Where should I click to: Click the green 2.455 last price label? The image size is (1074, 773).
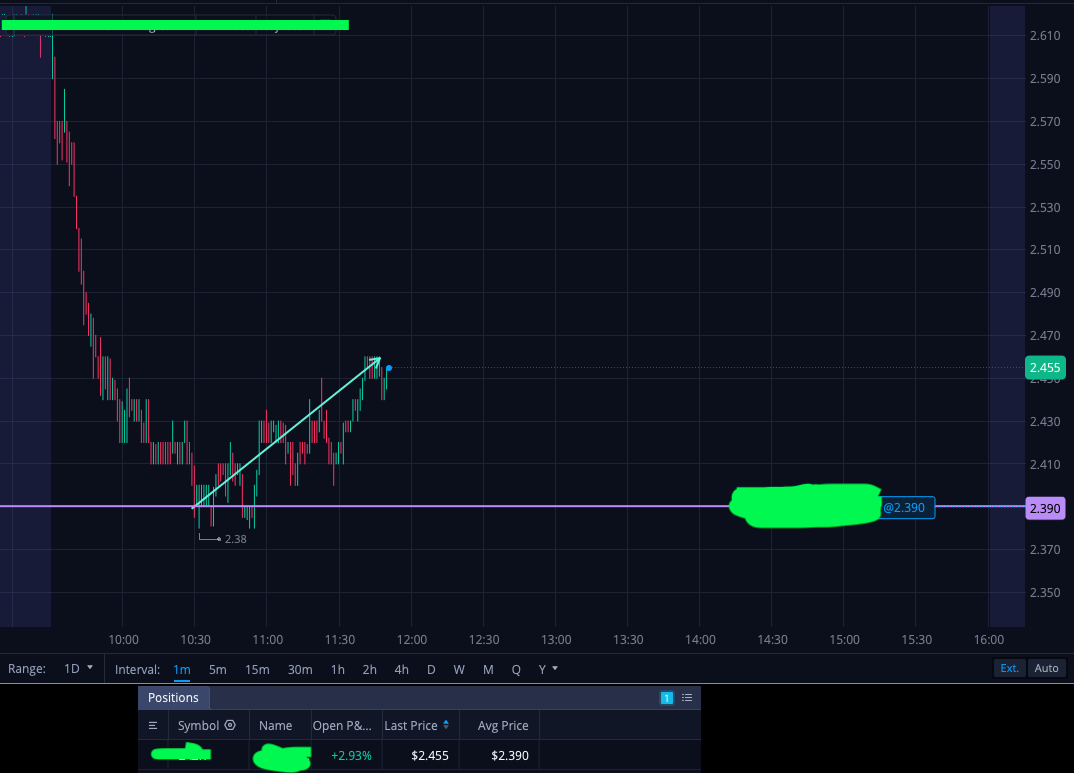click(1045, 368)
